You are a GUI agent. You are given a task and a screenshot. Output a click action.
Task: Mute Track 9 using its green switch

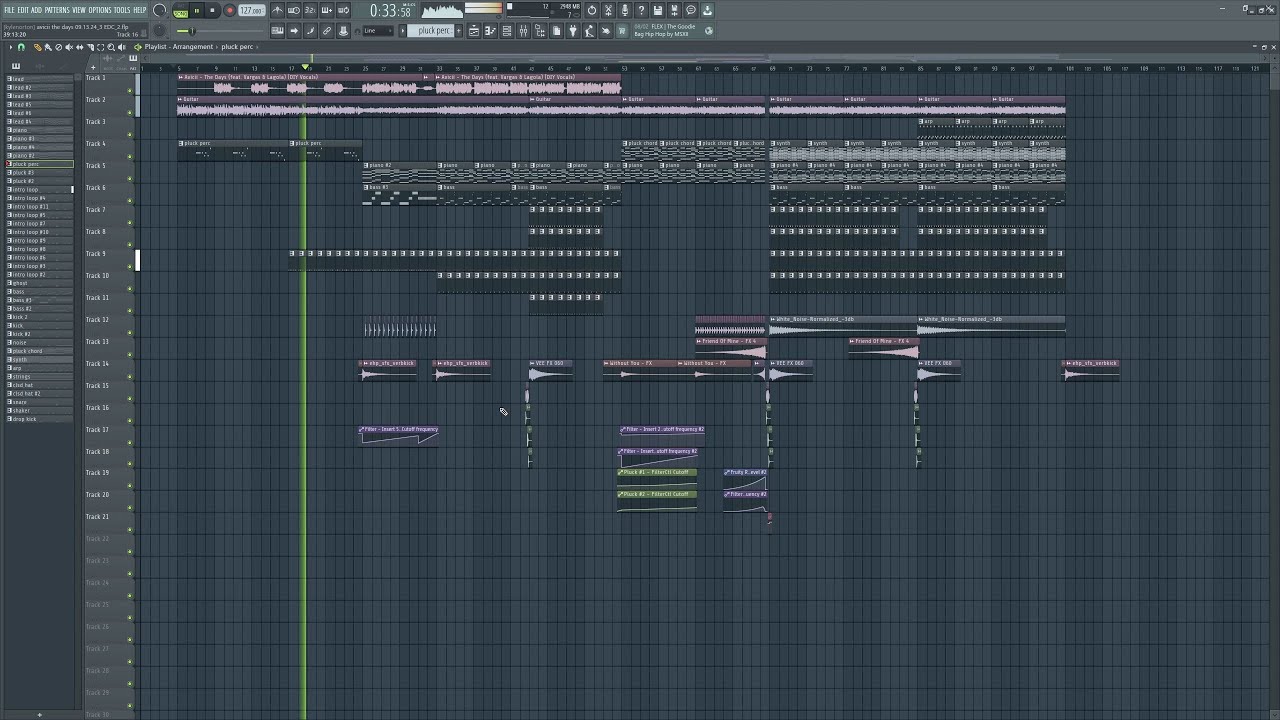coord(130,267)
